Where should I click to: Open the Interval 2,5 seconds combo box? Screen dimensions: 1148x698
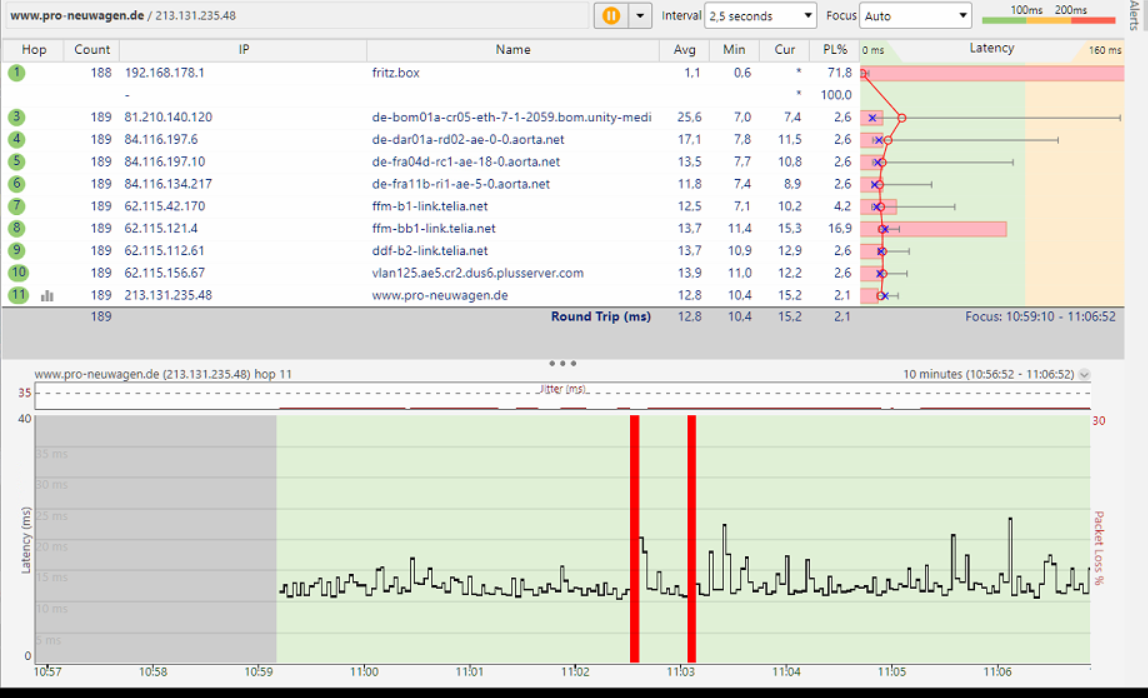[x=760, y=15]
